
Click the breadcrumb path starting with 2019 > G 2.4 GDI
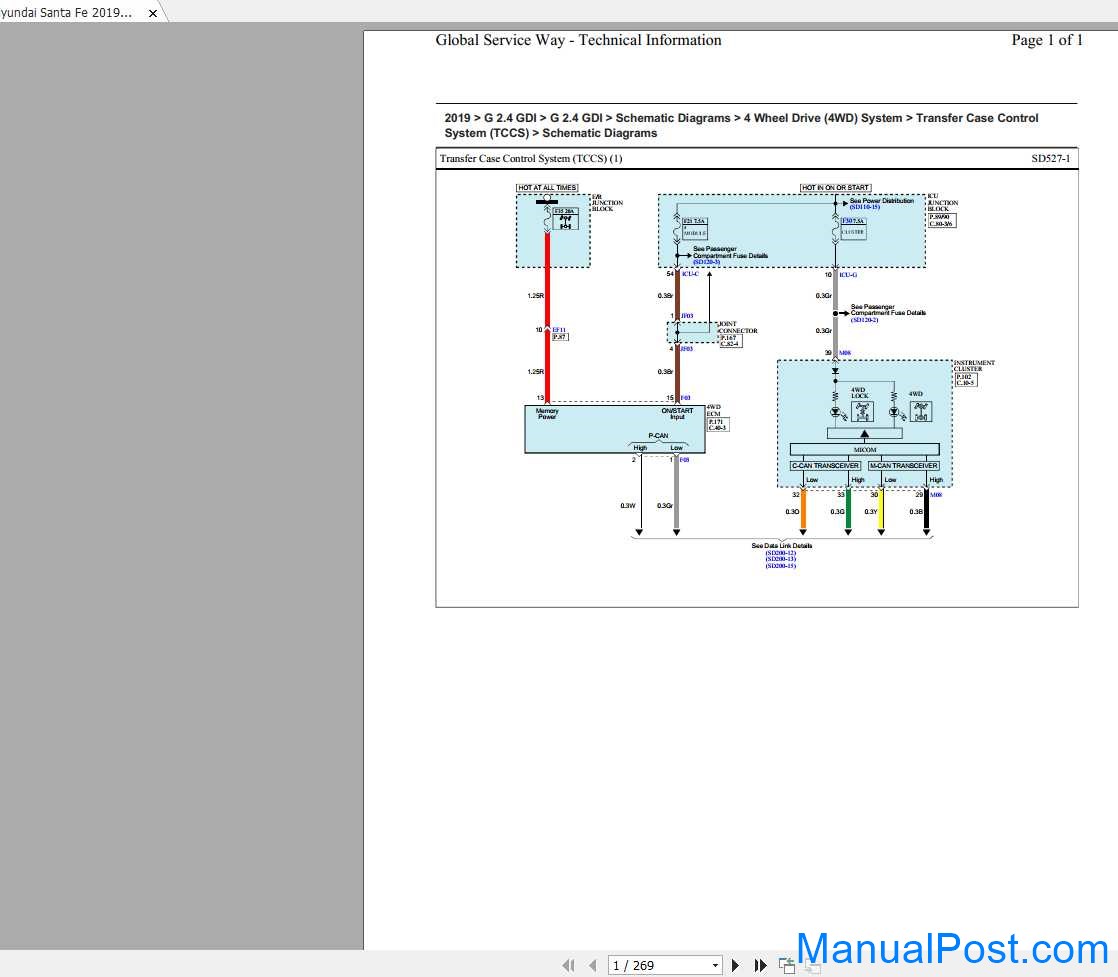(741, 126)
